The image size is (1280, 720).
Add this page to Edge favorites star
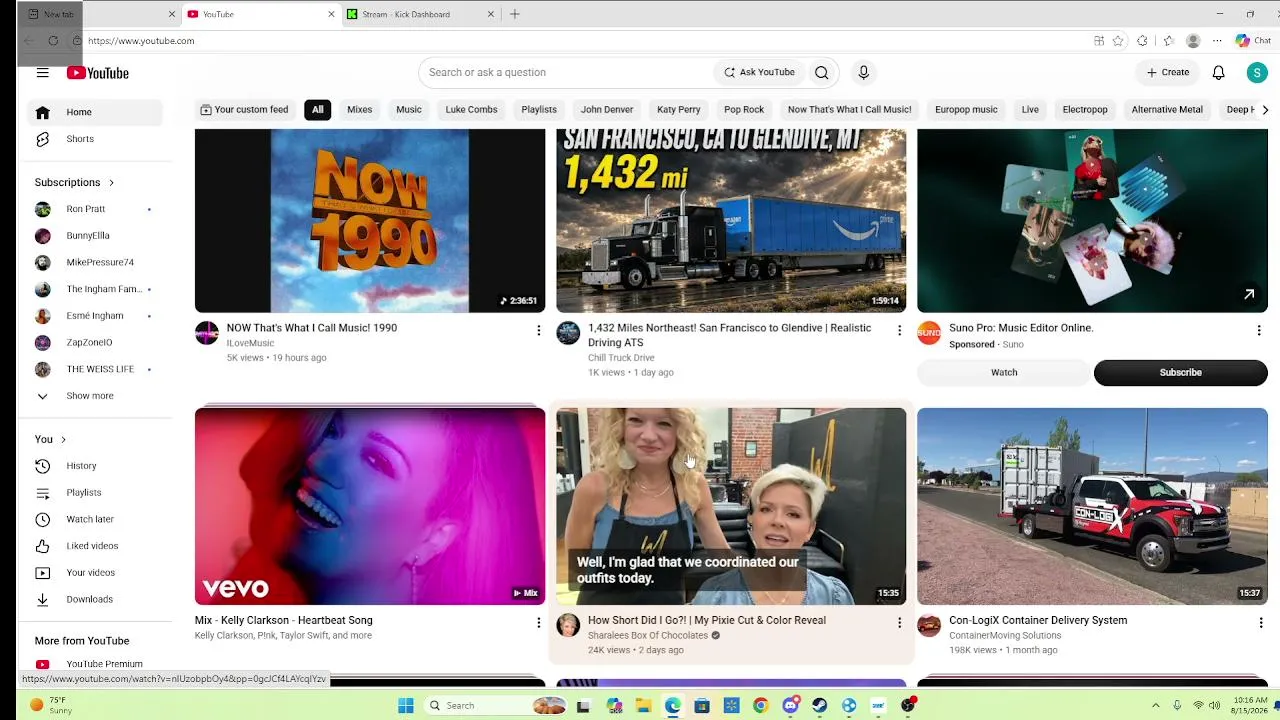[x=1118, y=41]
